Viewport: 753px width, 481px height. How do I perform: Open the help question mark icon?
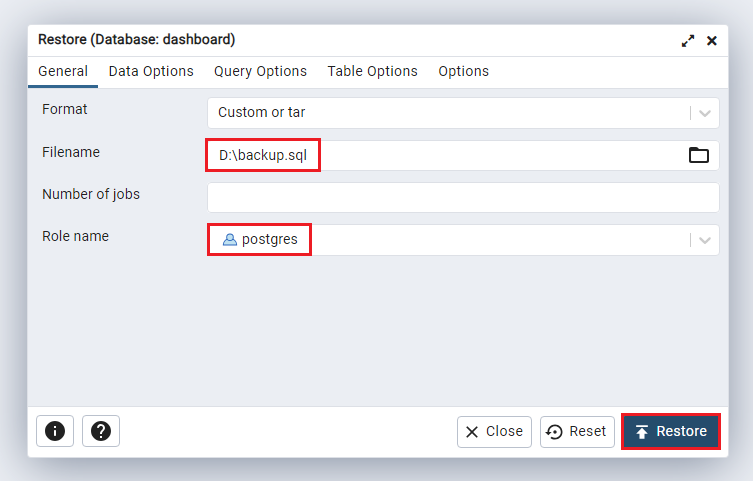(101, 431)
